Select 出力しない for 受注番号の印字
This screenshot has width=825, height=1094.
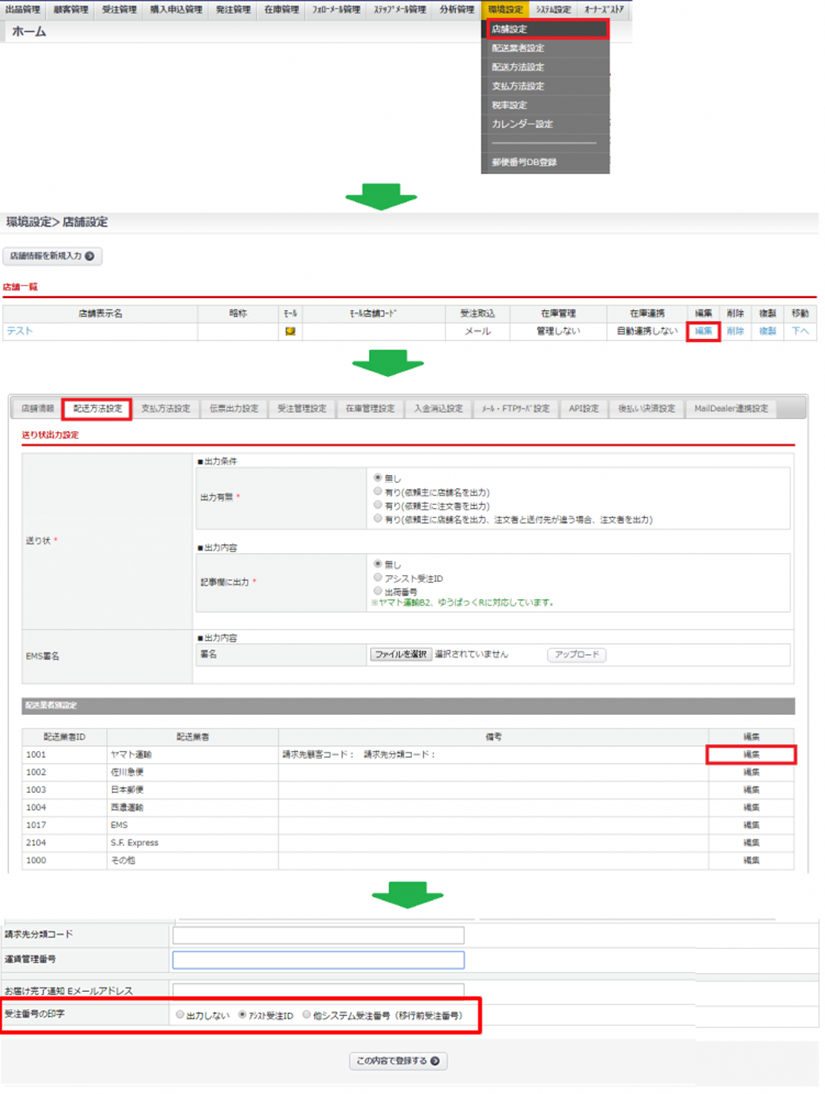point(180,1015)
